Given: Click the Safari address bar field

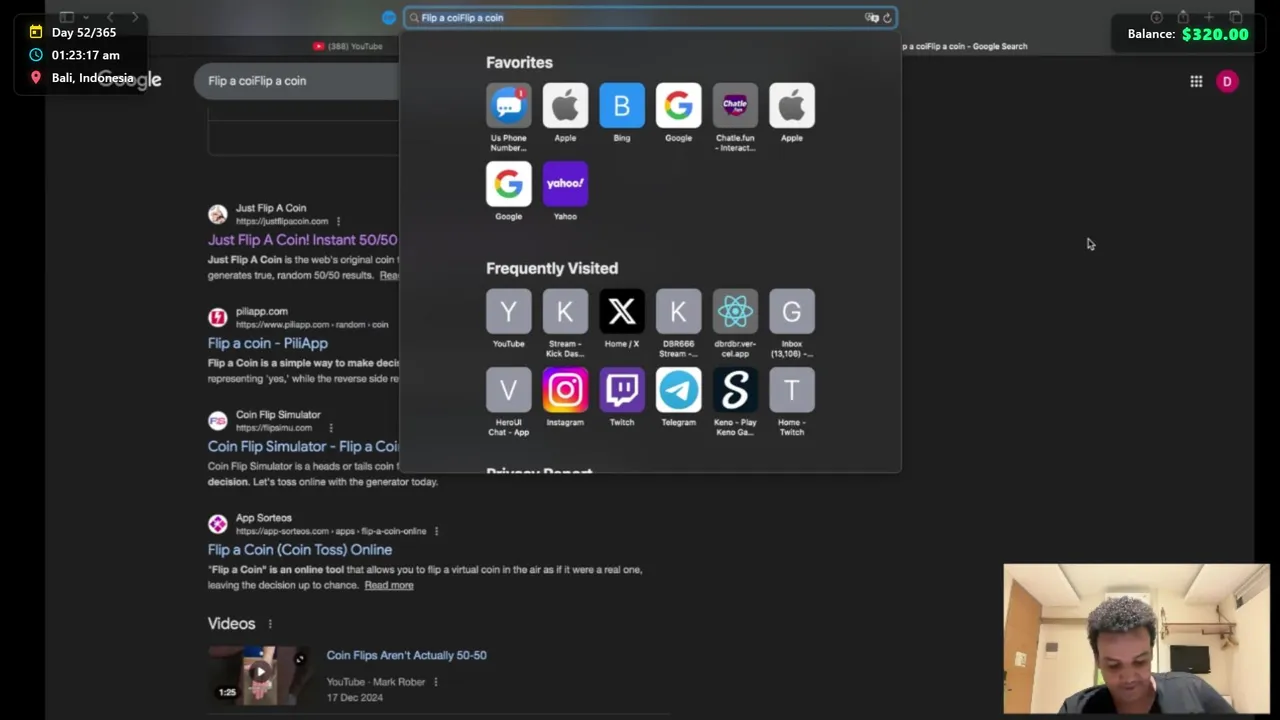Looking at the screenshot, I should pyautogui.click(x=650, y=18).
